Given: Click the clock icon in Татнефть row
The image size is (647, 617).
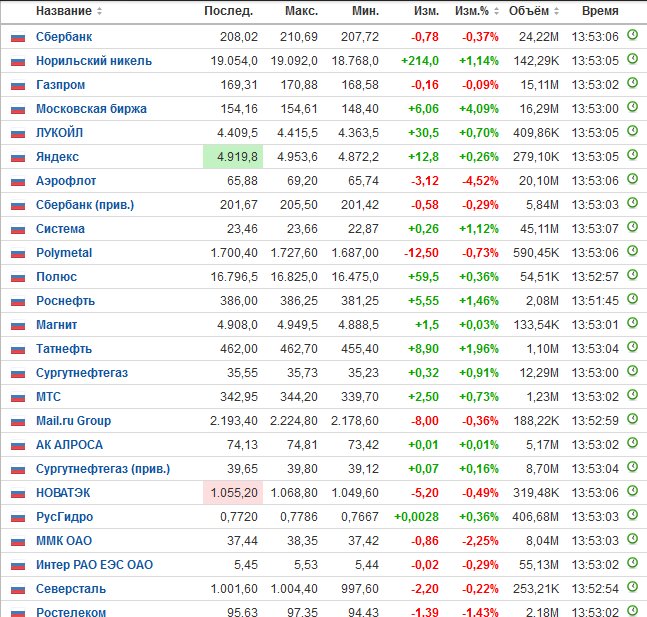Looking at the screenshot, I should (633, 347).
